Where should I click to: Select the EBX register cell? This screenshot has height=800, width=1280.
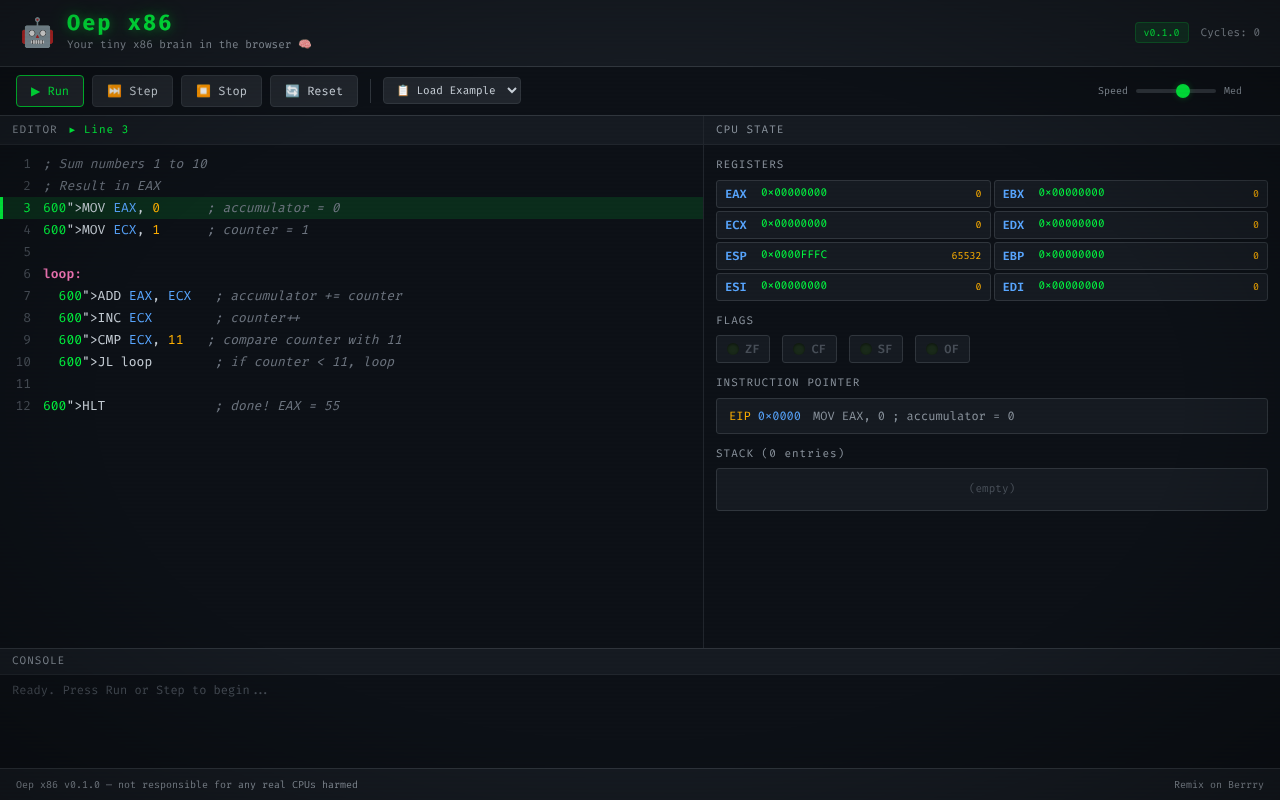coord(1131,194)
